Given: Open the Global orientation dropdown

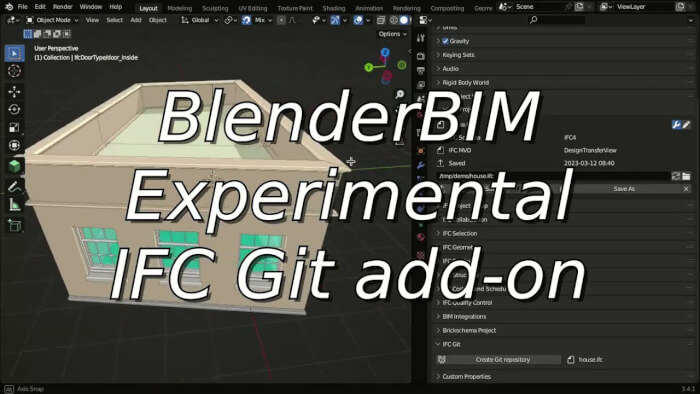Looking at the screenshot, I should 200,20.
